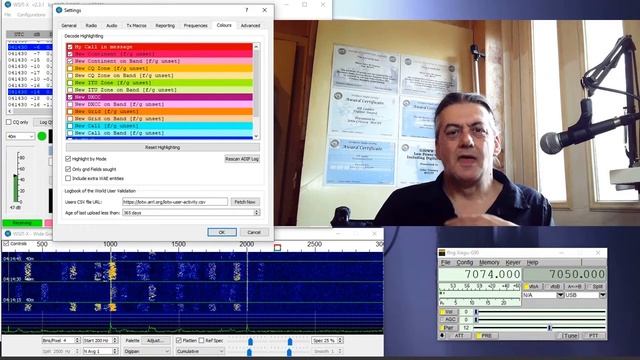Click the flrig app icon in title bar

[x=442, y=253]
